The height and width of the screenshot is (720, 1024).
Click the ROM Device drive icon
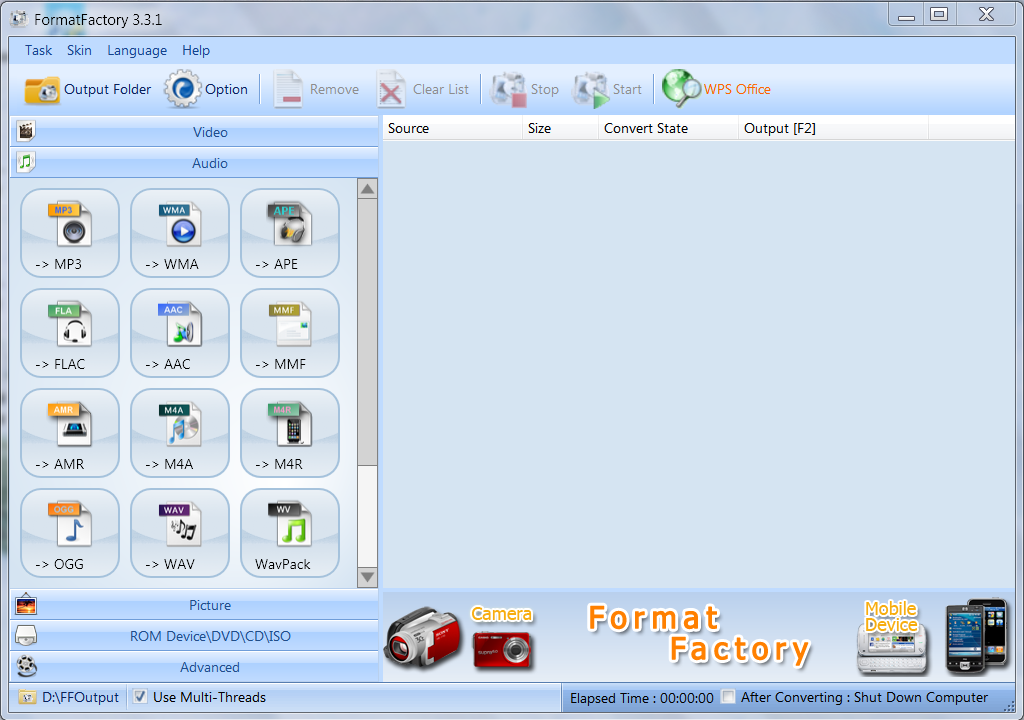coord(25,635)
